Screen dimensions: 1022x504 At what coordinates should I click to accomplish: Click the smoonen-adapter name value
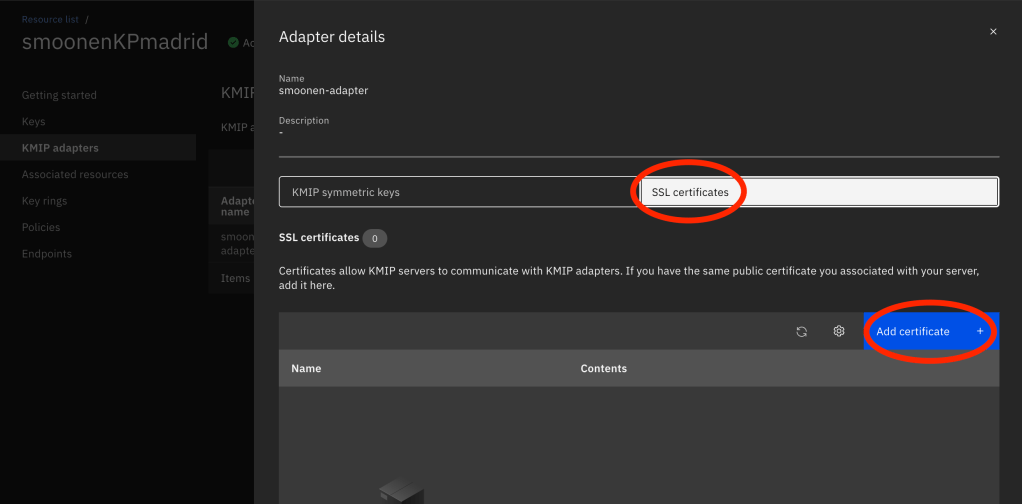point(323,90)
